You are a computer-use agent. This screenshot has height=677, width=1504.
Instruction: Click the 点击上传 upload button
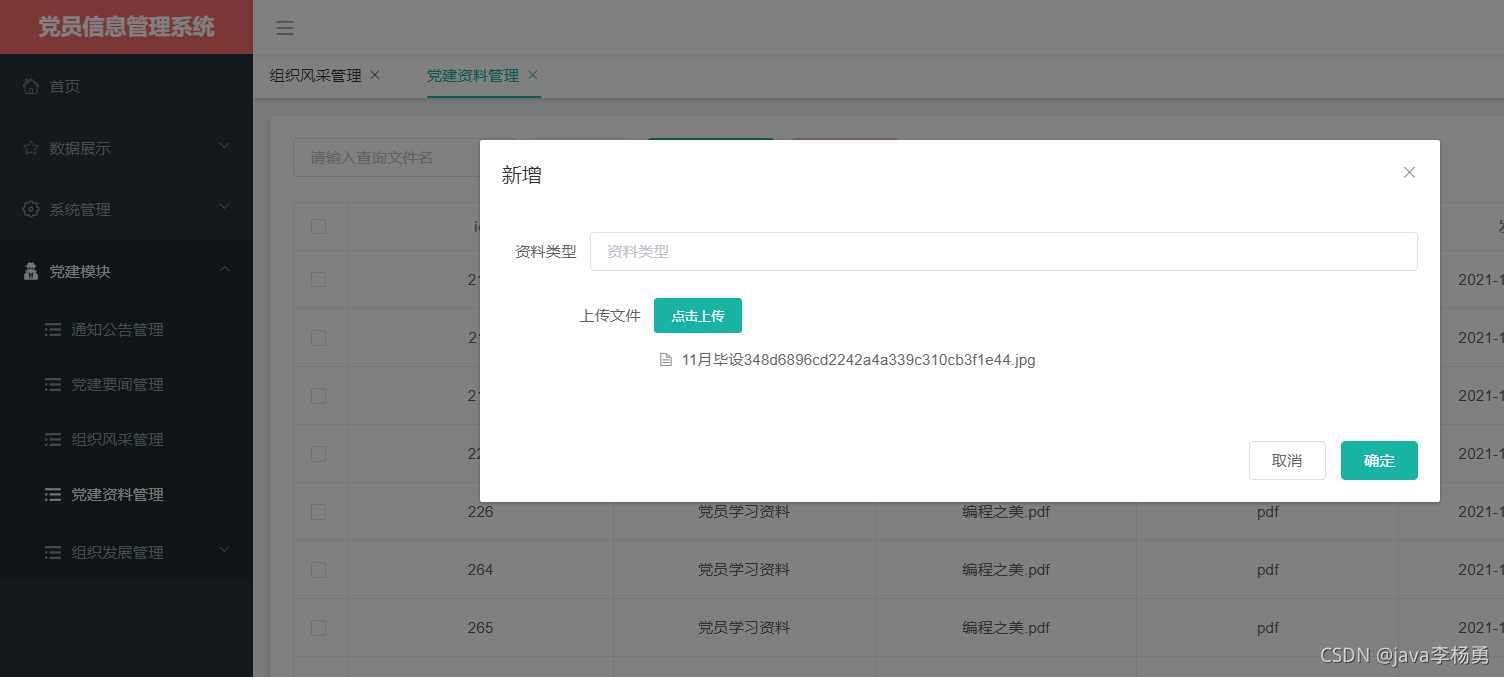pyautogui.click(x=698, y=315)
